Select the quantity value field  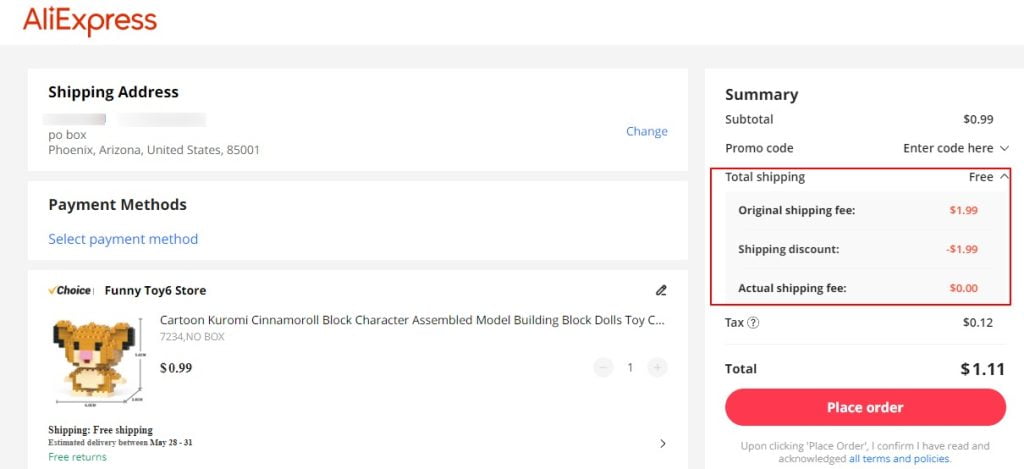(630, 368)
